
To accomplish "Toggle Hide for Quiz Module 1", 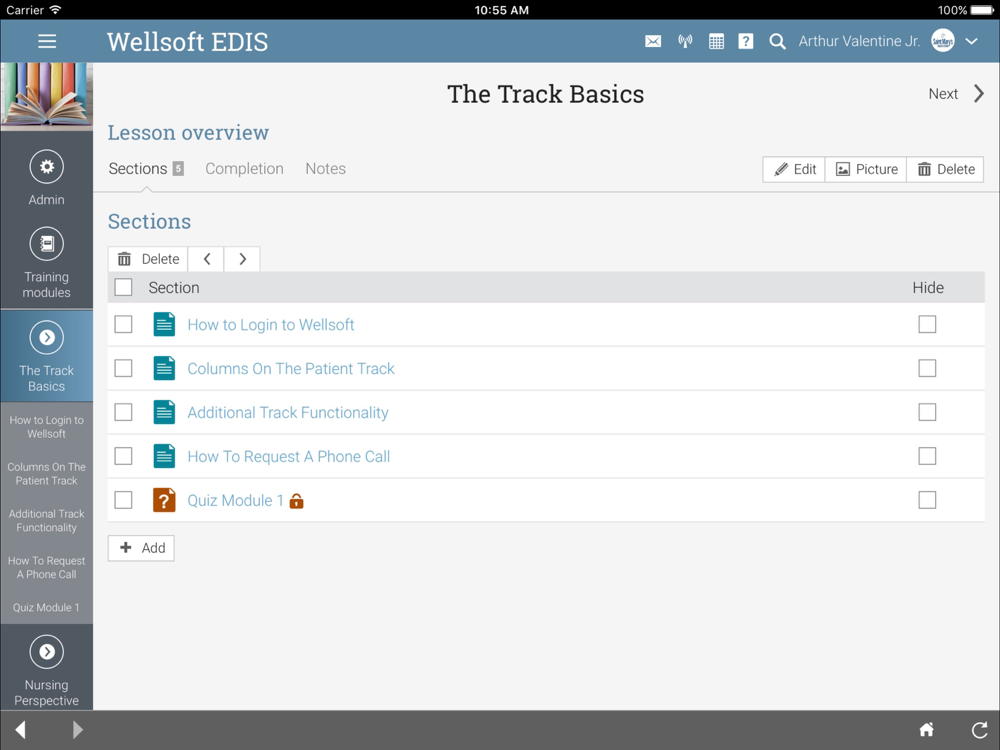I will click(927, 500).
